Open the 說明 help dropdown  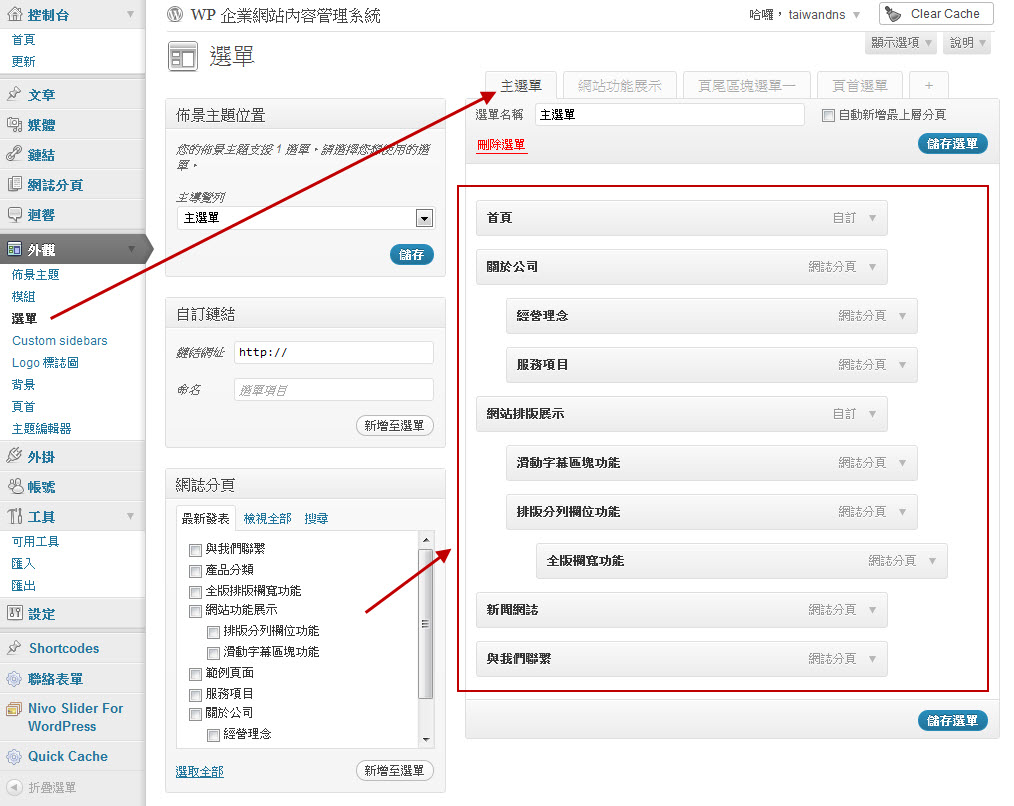pos(967,43)
